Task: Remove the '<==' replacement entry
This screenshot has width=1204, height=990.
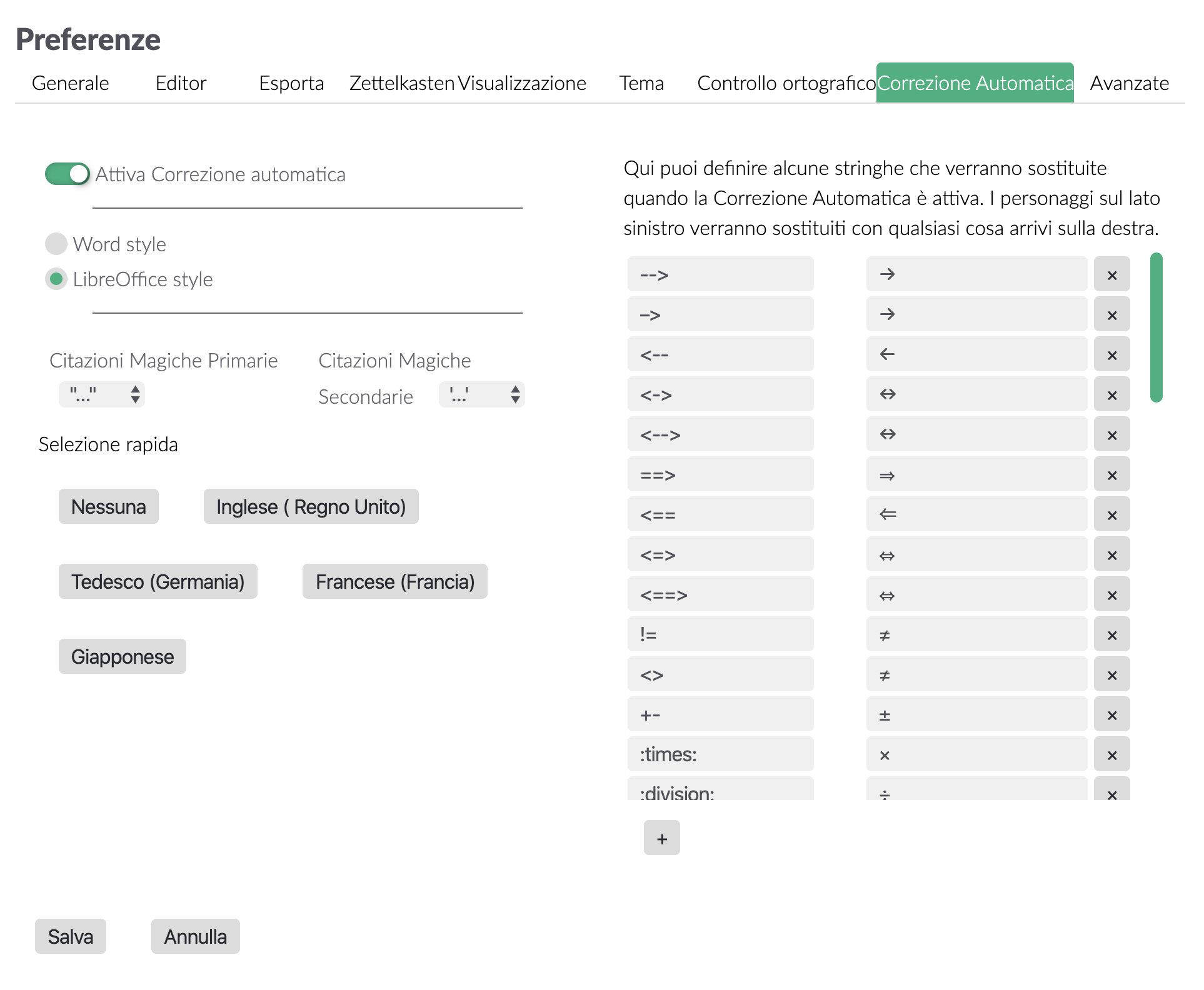Action: 1111,514
